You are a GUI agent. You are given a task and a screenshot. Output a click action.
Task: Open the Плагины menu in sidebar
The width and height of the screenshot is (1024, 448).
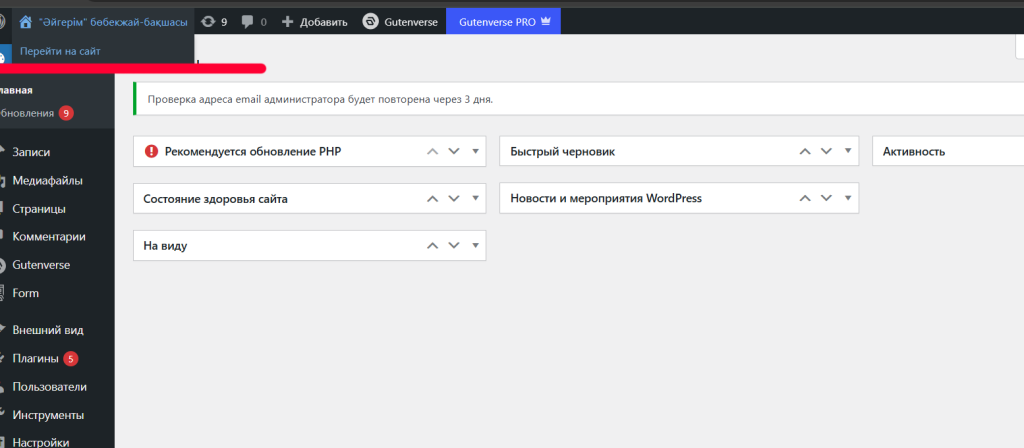coord(35,359)
